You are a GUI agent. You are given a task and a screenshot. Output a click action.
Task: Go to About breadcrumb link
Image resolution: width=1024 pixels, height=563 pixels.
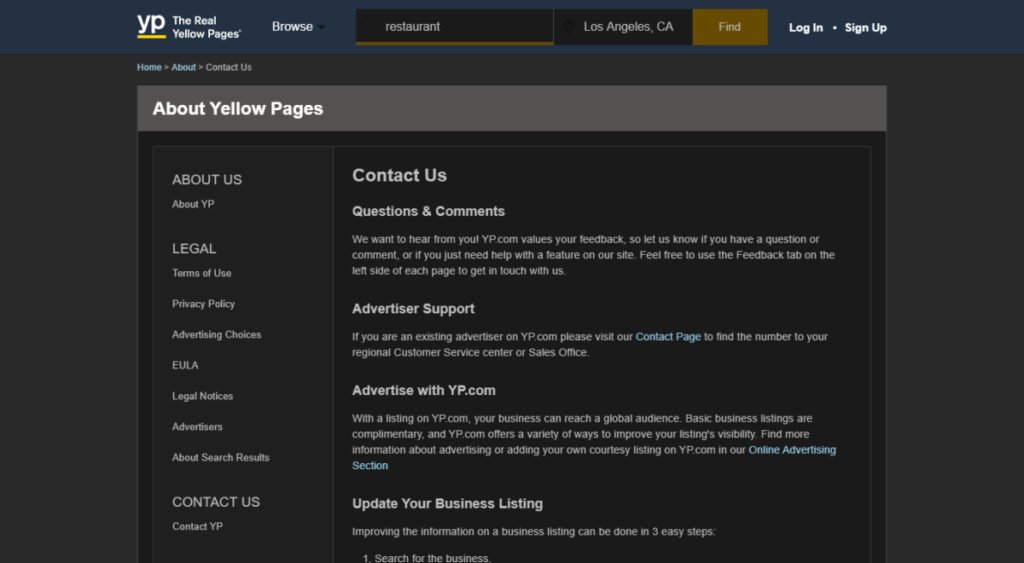click(184, 67)
